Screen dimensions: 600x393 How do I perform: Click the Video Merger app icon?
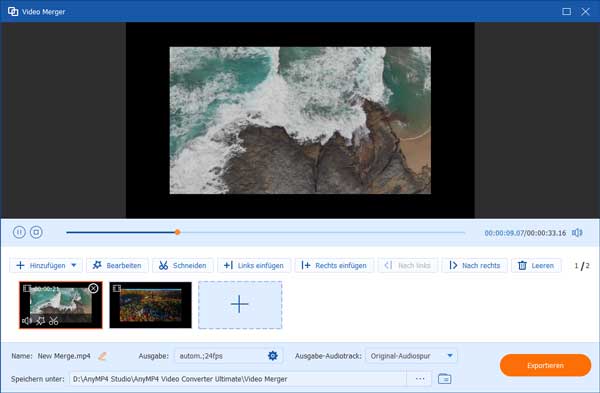(13, 11)
